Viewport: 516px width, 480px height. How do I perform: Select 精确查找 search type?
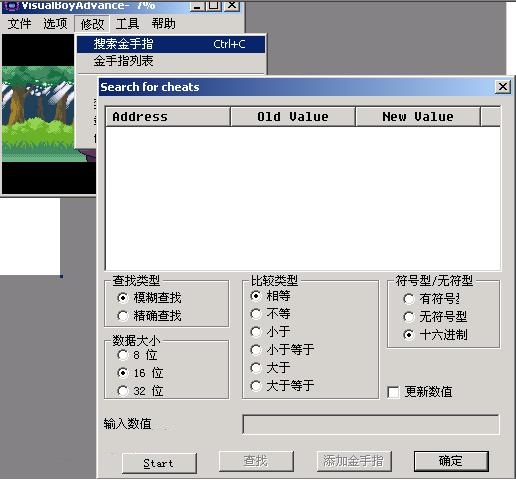(x=149, y=315)
